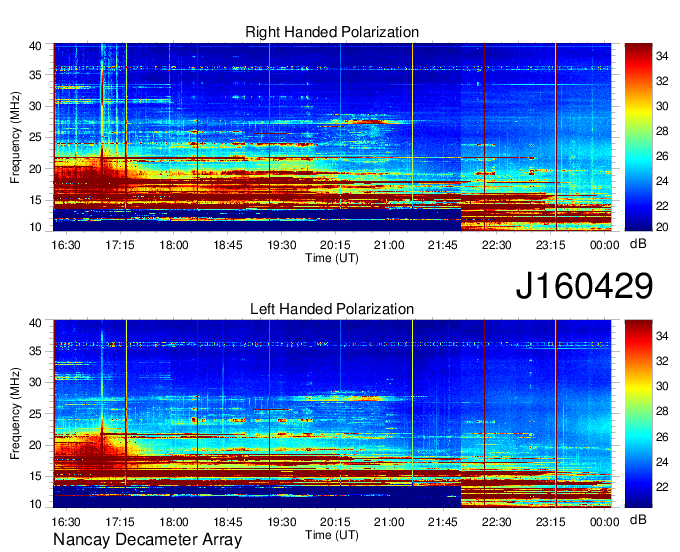Click the 35 MHz tick of Right Handed plot

(35, 75)
